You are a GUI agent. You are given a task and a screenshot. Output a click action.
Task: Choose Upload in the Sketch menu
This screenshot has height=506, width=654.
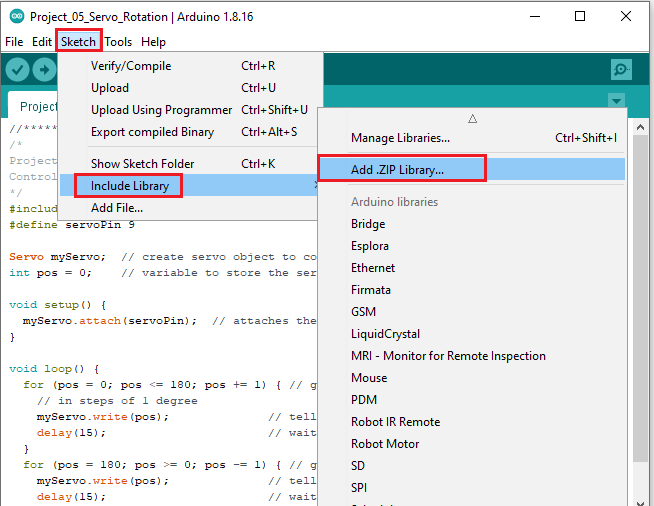191,88
